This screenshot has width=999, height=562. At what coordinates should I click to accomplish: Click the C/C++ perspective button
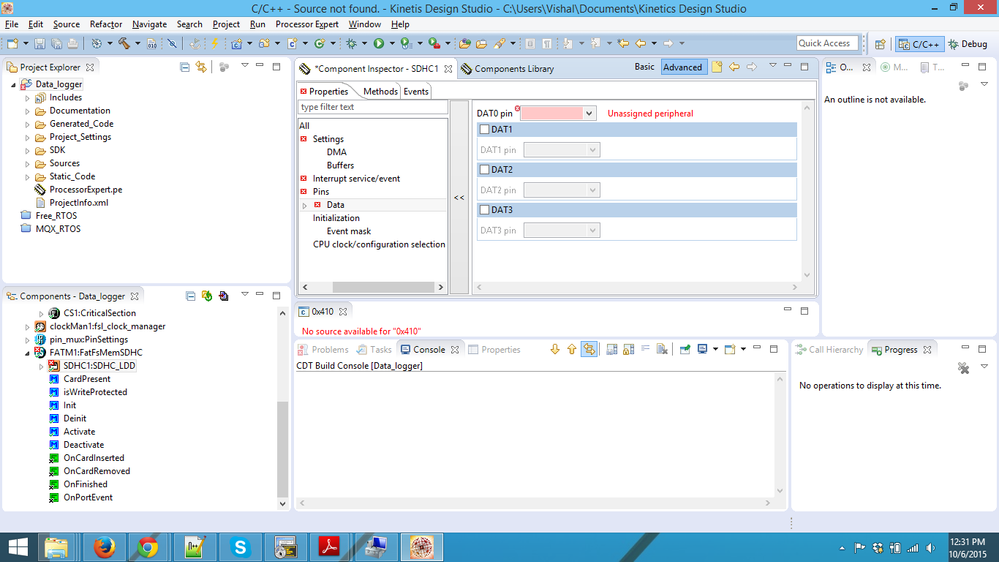point(919,44)
